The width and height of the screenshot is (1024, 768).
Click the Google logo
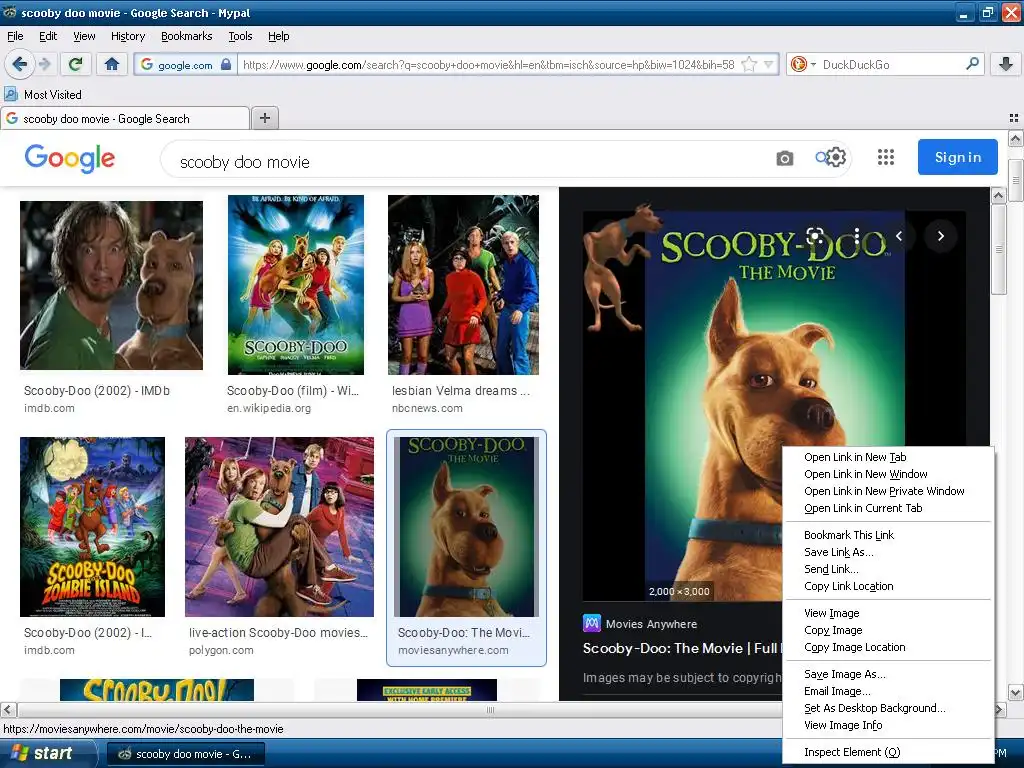[69, 159]
